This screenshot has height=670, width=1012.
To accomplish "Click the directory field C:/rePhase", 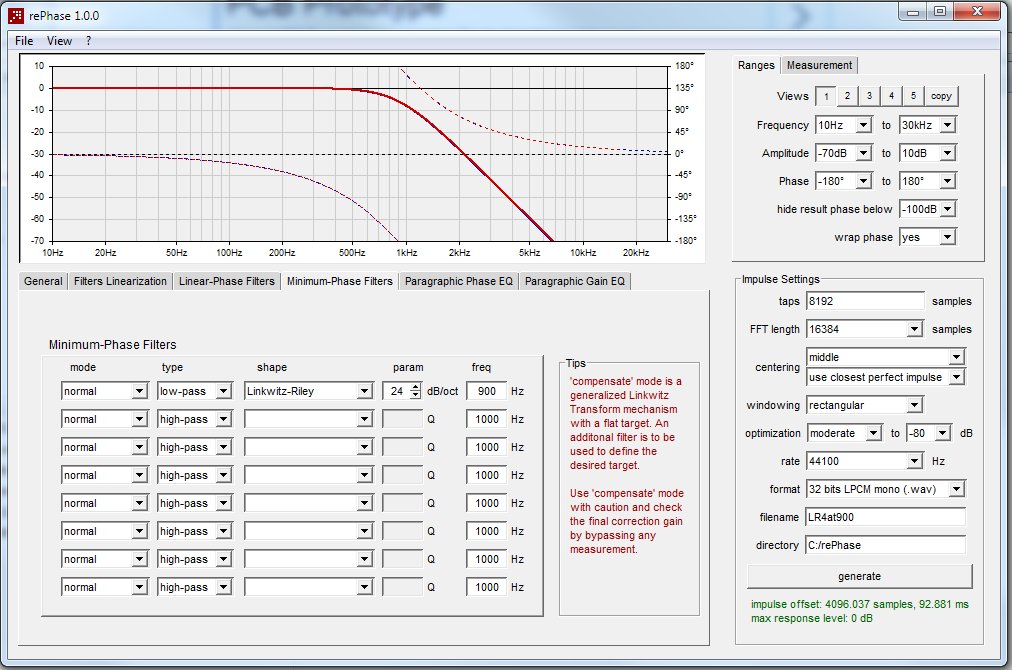I will coord(886,545).
